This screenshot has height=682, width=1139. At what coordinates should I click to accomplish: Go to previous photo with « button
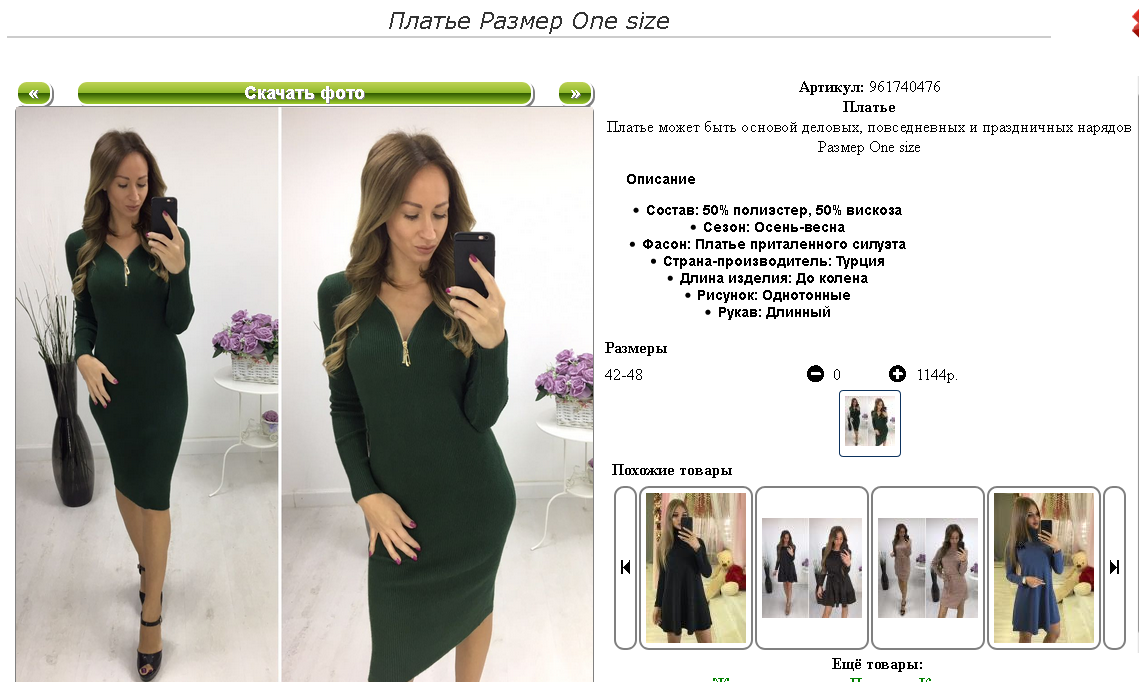(x=34, y=94)
